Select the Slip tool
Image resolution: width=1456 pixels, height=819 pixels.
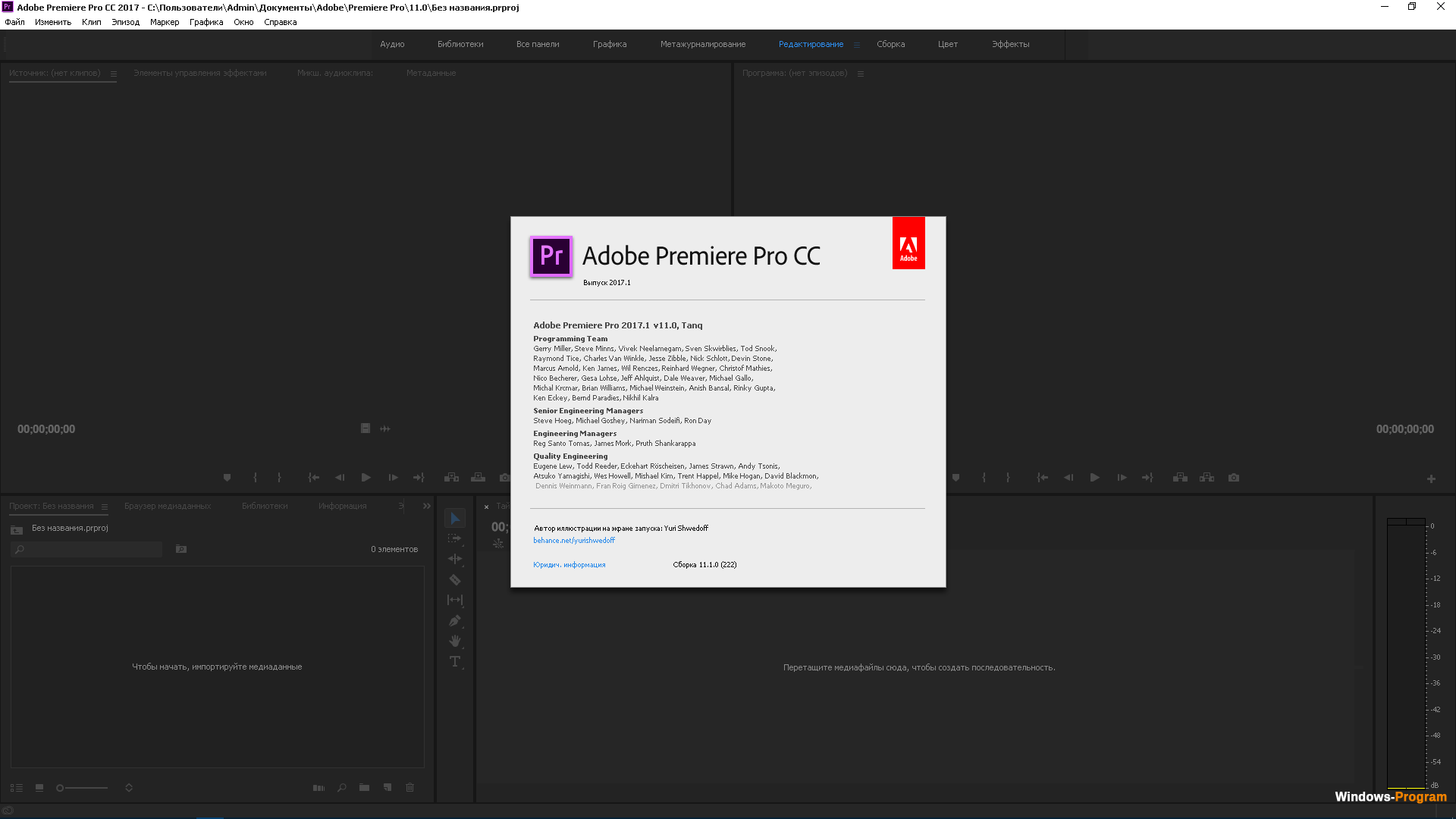(x=455, y=600)
